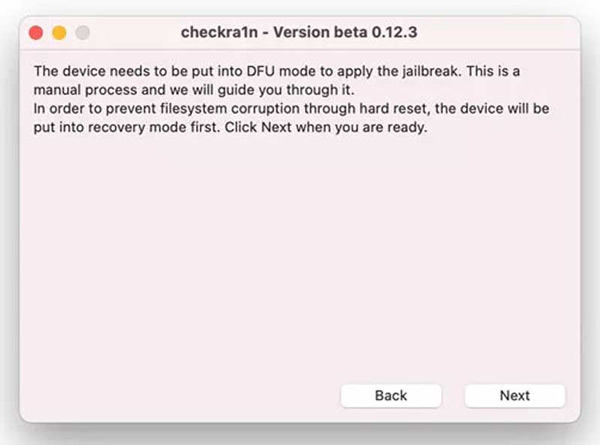Click the blank title bar right of the version
Image resolution: width=600 pixels, height=445 pixels.
pos(500,32)
